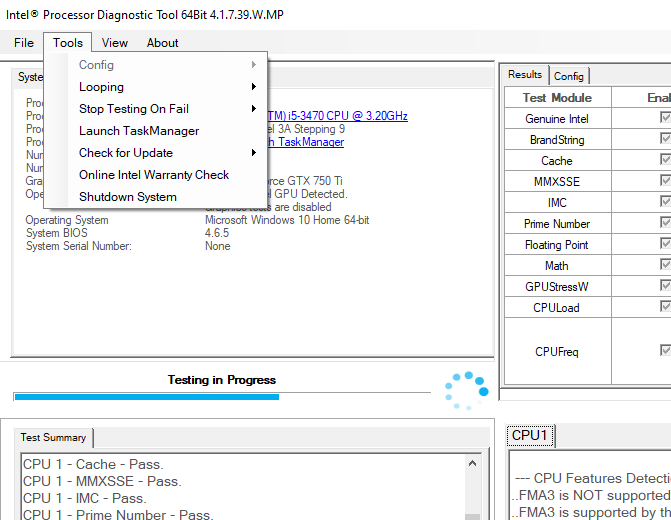The width and height of the screenshot is (671, 520).
Task: Select the Genuine Intel module cell
Action: point(557,119)
